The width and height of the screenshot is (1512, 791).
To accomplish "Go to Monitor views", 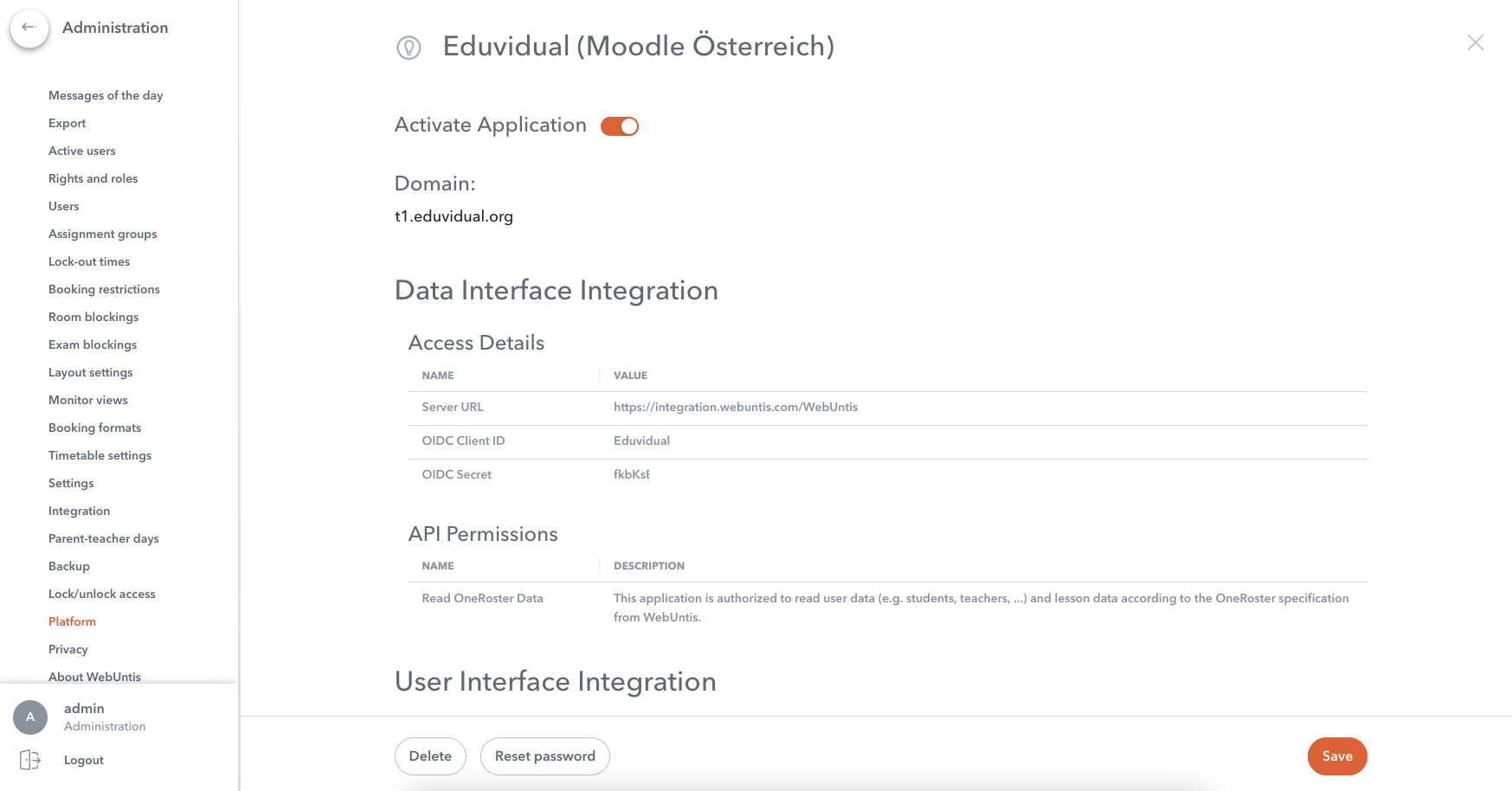I will tap(88, 400).
